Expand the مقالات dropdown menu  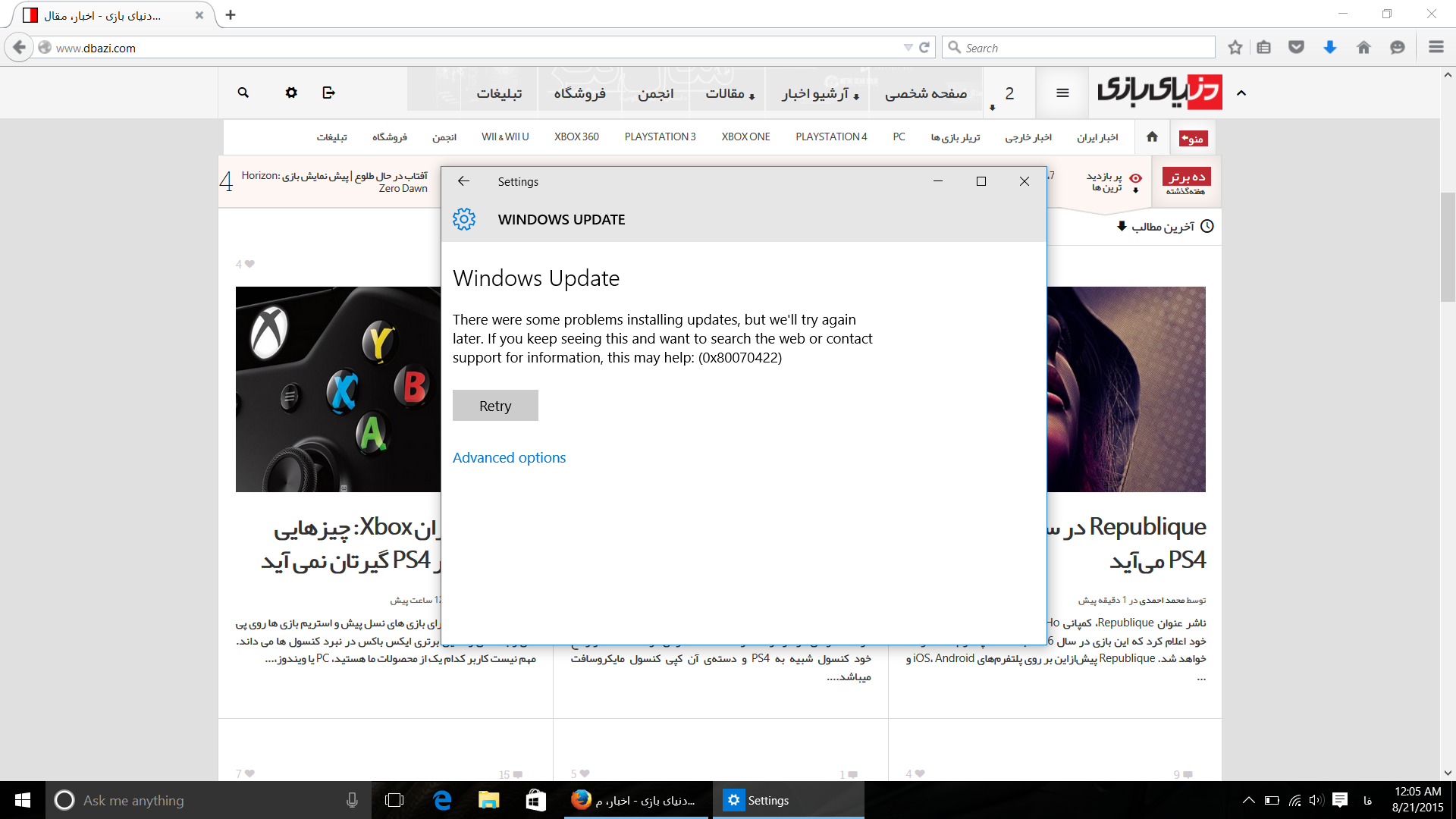coord(730,93)
